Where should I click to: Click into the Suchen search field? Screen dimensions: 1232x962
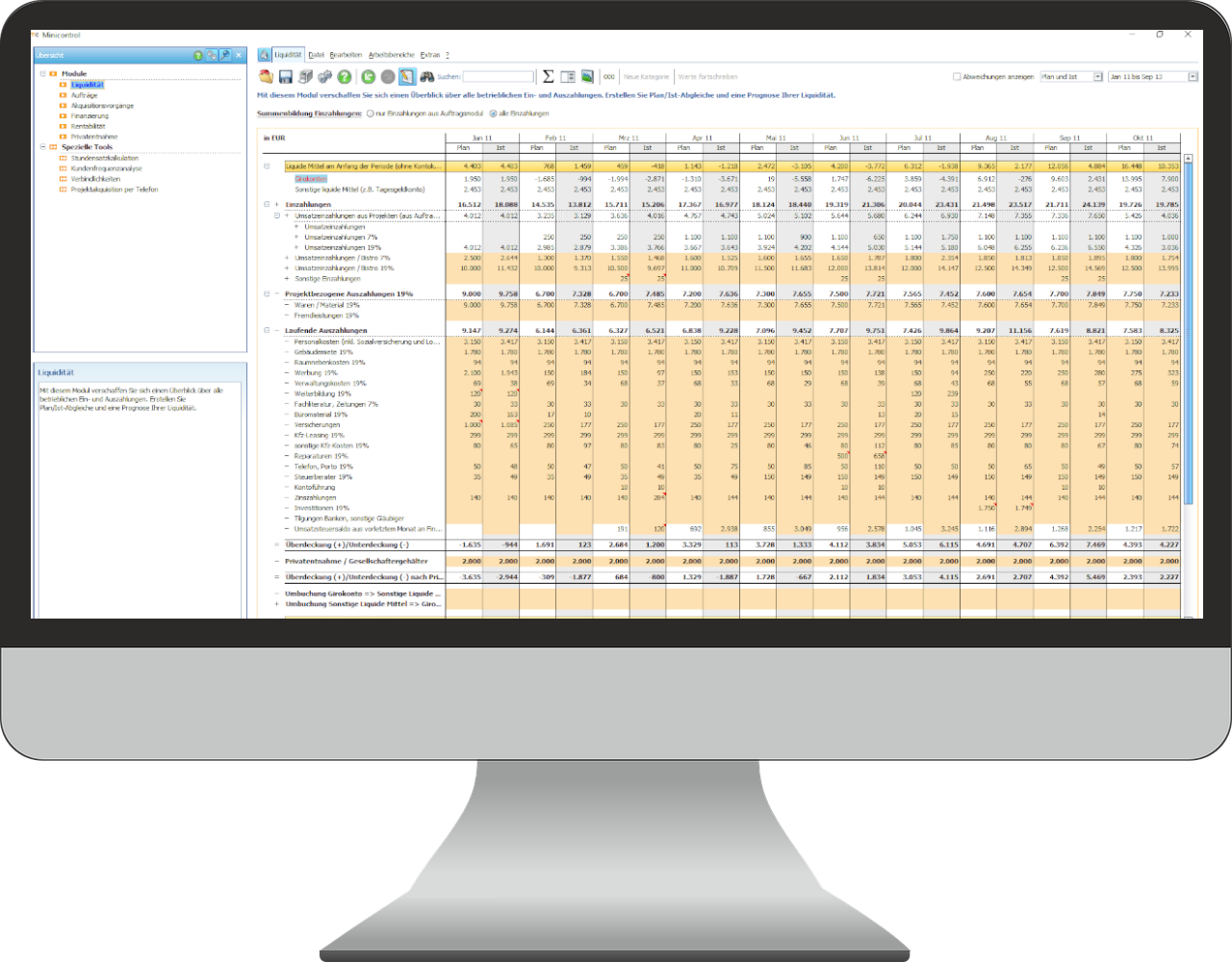498,77
